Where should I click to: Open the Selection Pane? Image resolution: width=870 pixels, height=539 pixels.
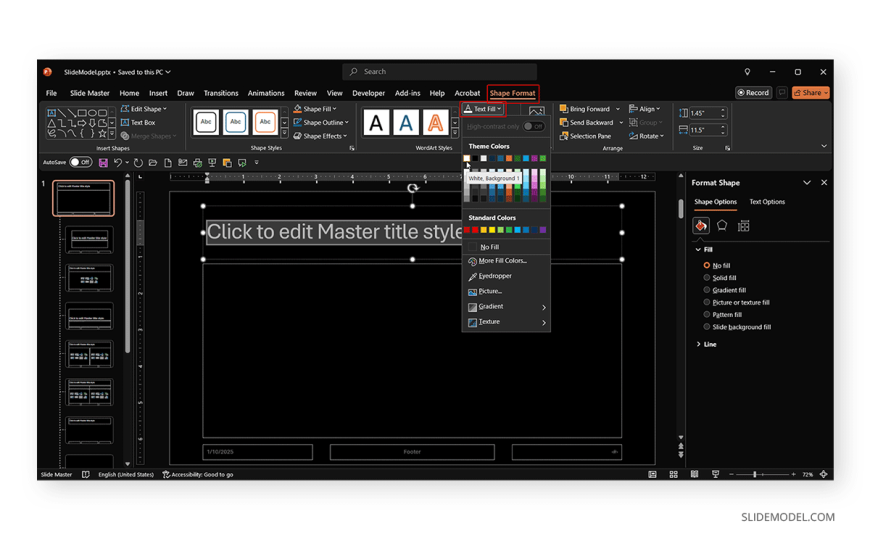[x=589, y=136]
